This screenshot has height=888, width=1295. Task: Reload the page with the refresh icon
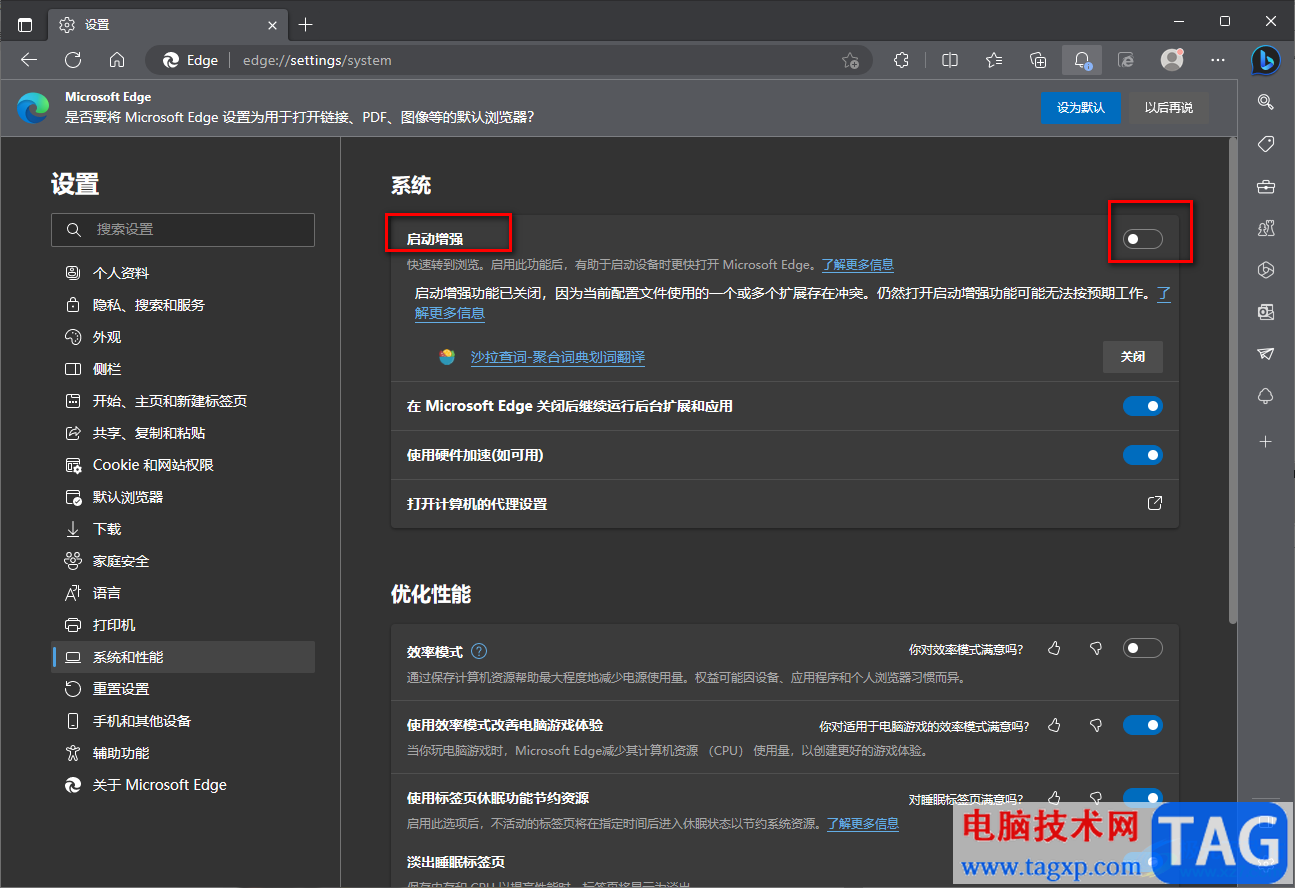coord(73,60)
